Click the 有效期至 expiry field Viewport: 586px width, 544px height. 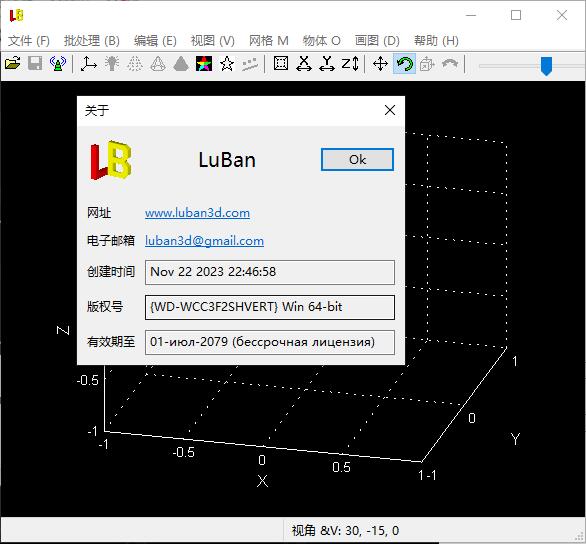tap(269, 342)
